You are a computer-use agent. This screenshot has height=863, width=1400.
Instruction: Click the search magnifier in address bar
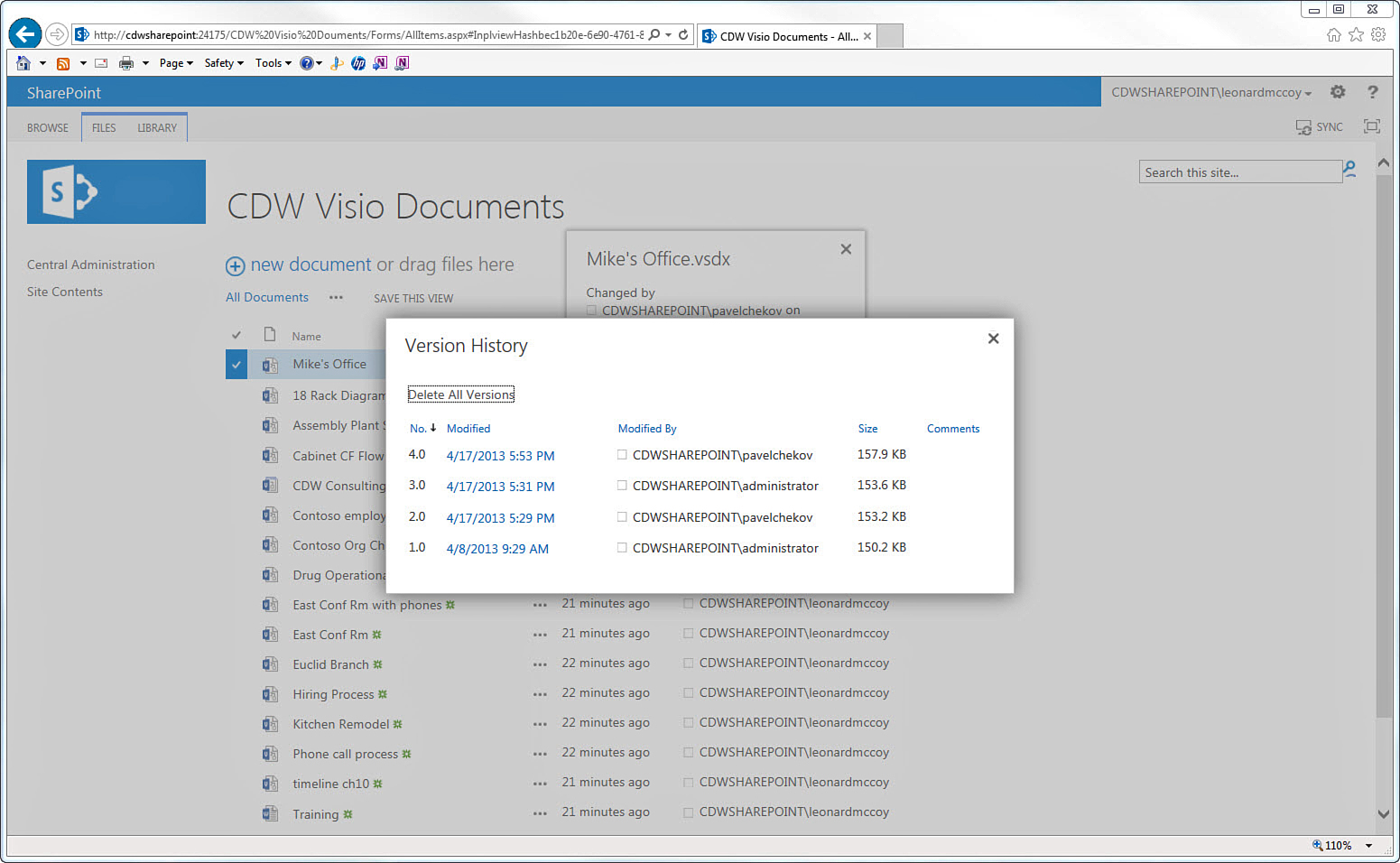[654, 35]
